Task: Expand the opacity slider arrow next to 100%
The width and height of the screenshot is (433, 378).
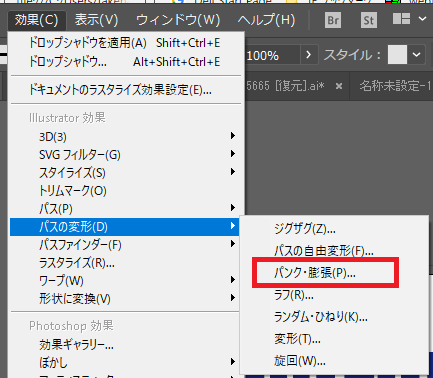Action: click(308, 55)
